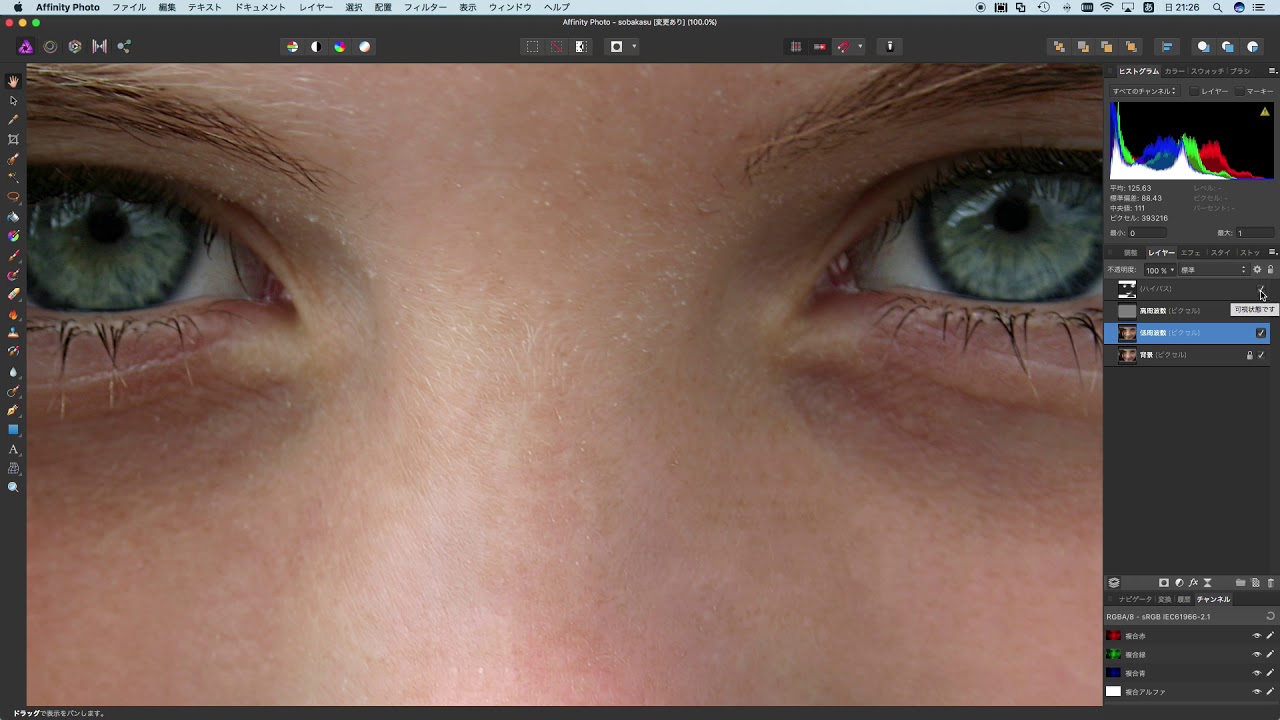This screenshot has width=1280, height=720.
Task: Open the ドキュメント menu
Action: (260, 7)
